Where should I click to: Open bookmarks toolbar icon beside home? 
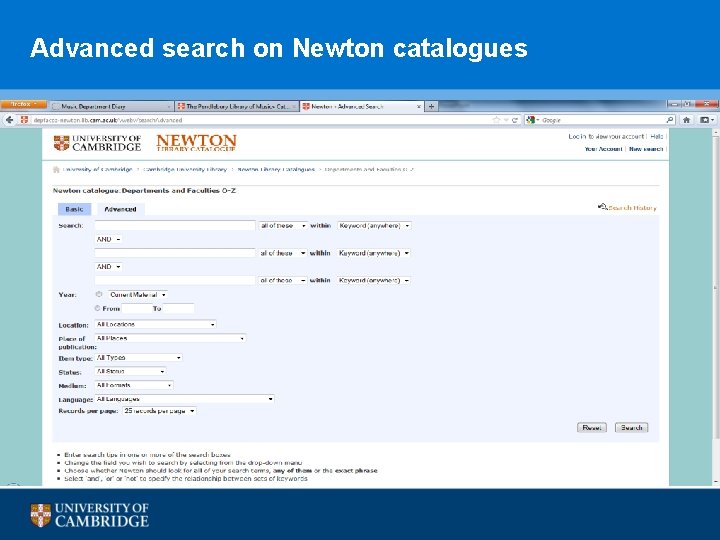pyautogui.click(x=706, y=120)
